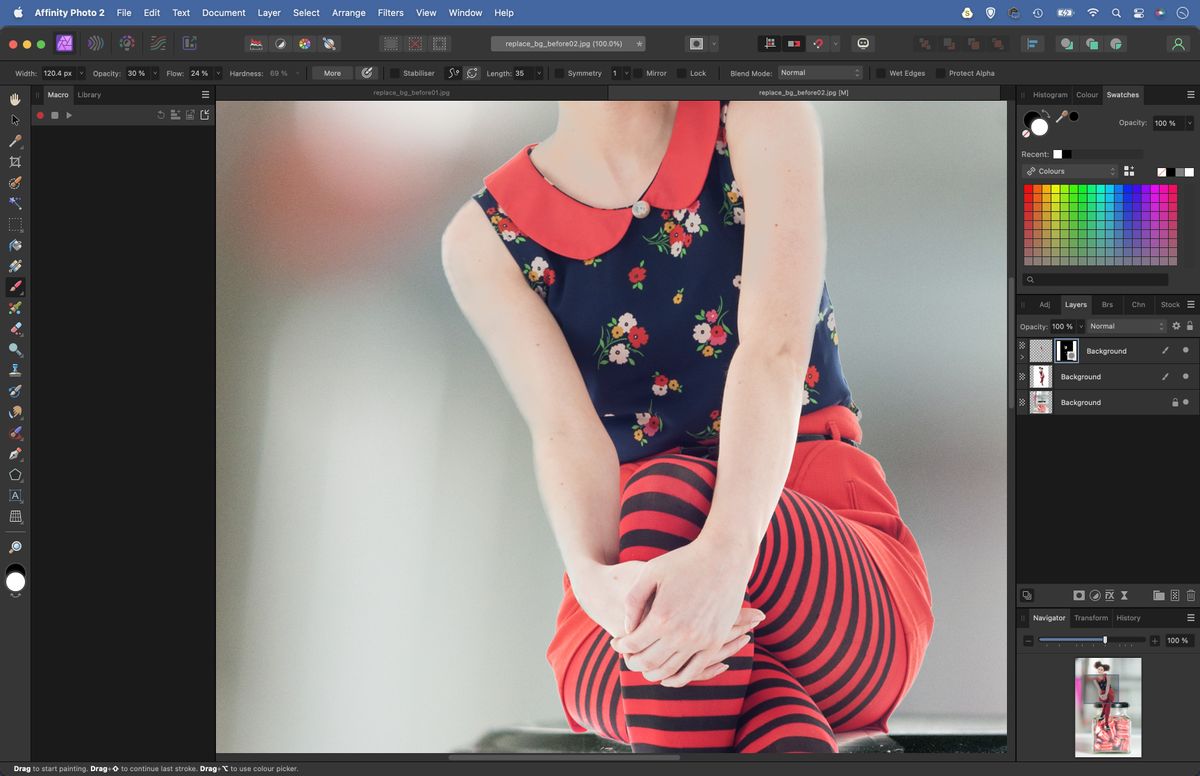
Task: Open the Filters menu
Action: 390,13
